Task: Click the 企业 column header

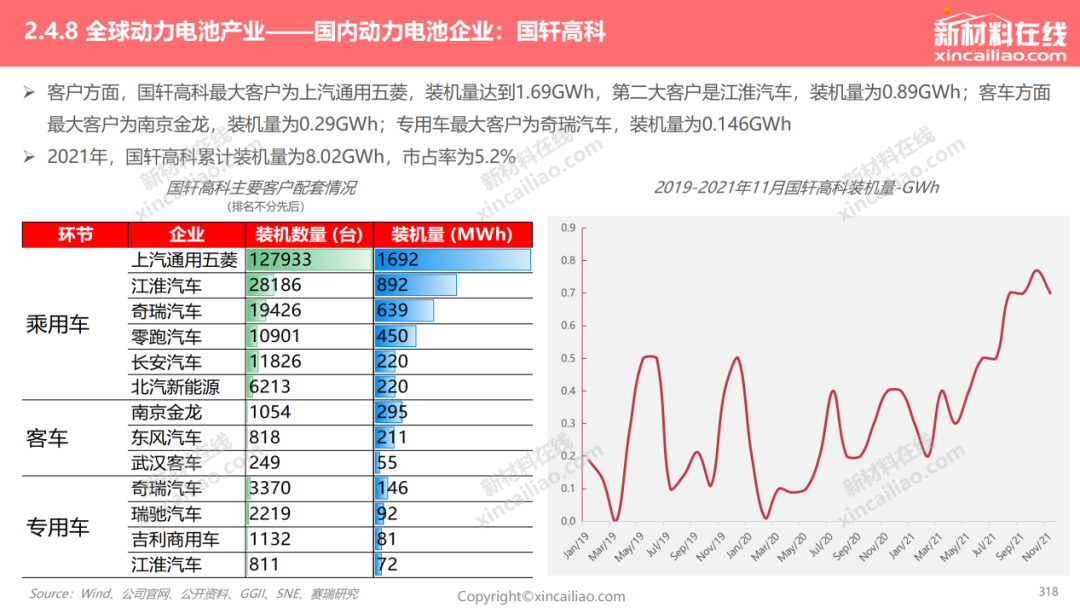Action: [x=187, y=235]
